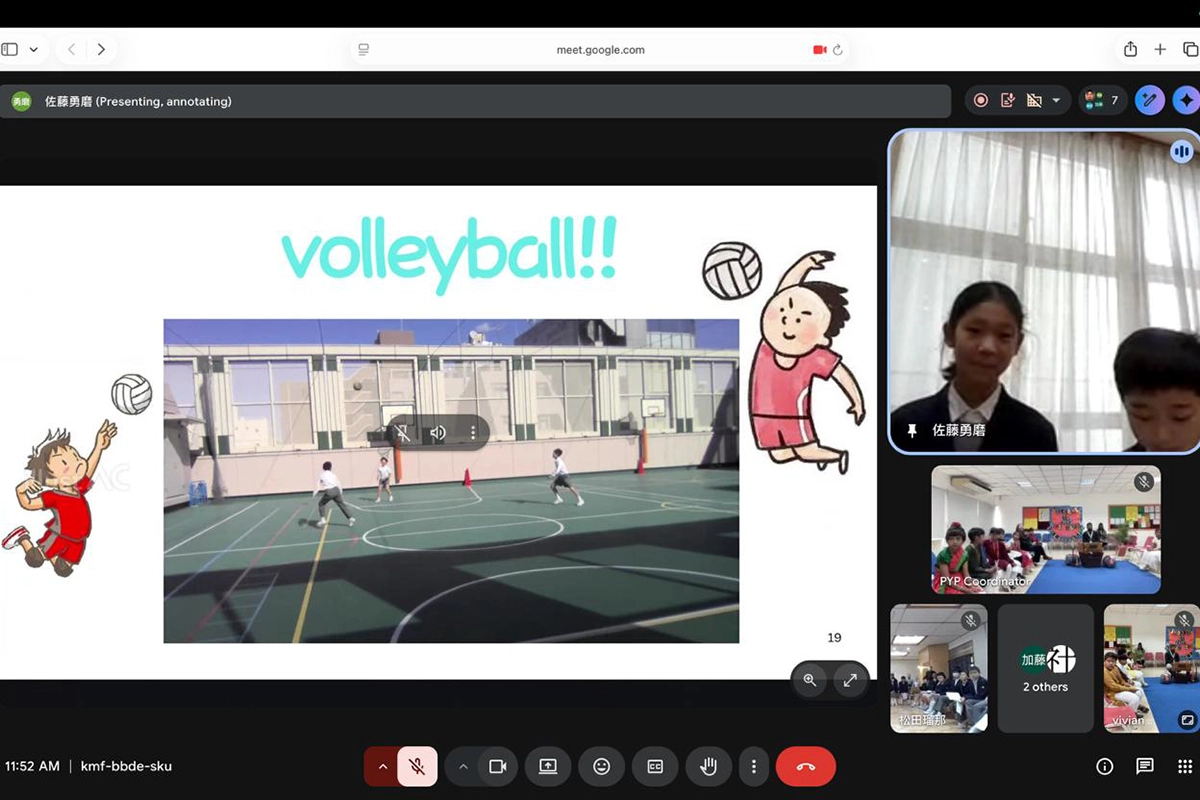This screenshot has height=800, width=1200.
Task: Open a new Safari tab
Action: coord(1160,49)
